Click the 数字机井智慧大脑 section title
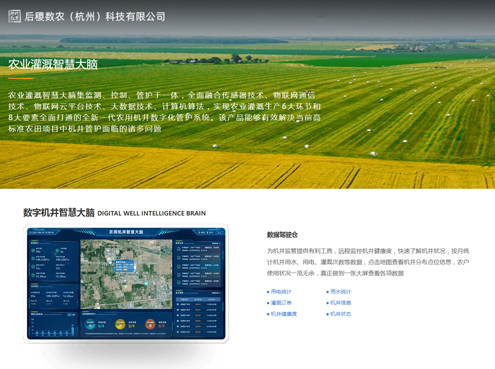495x369 pixels. click(x=59, y=213)
